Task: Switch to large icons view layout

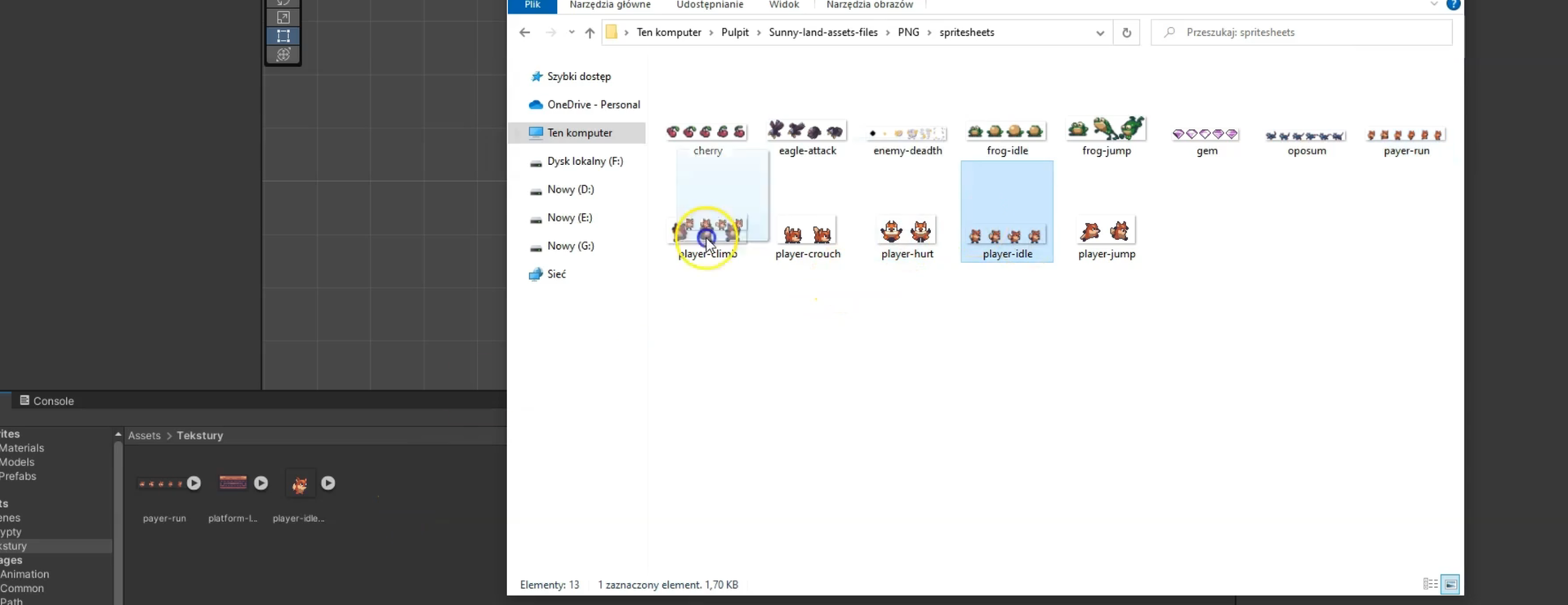Action: click(1450, 584)
